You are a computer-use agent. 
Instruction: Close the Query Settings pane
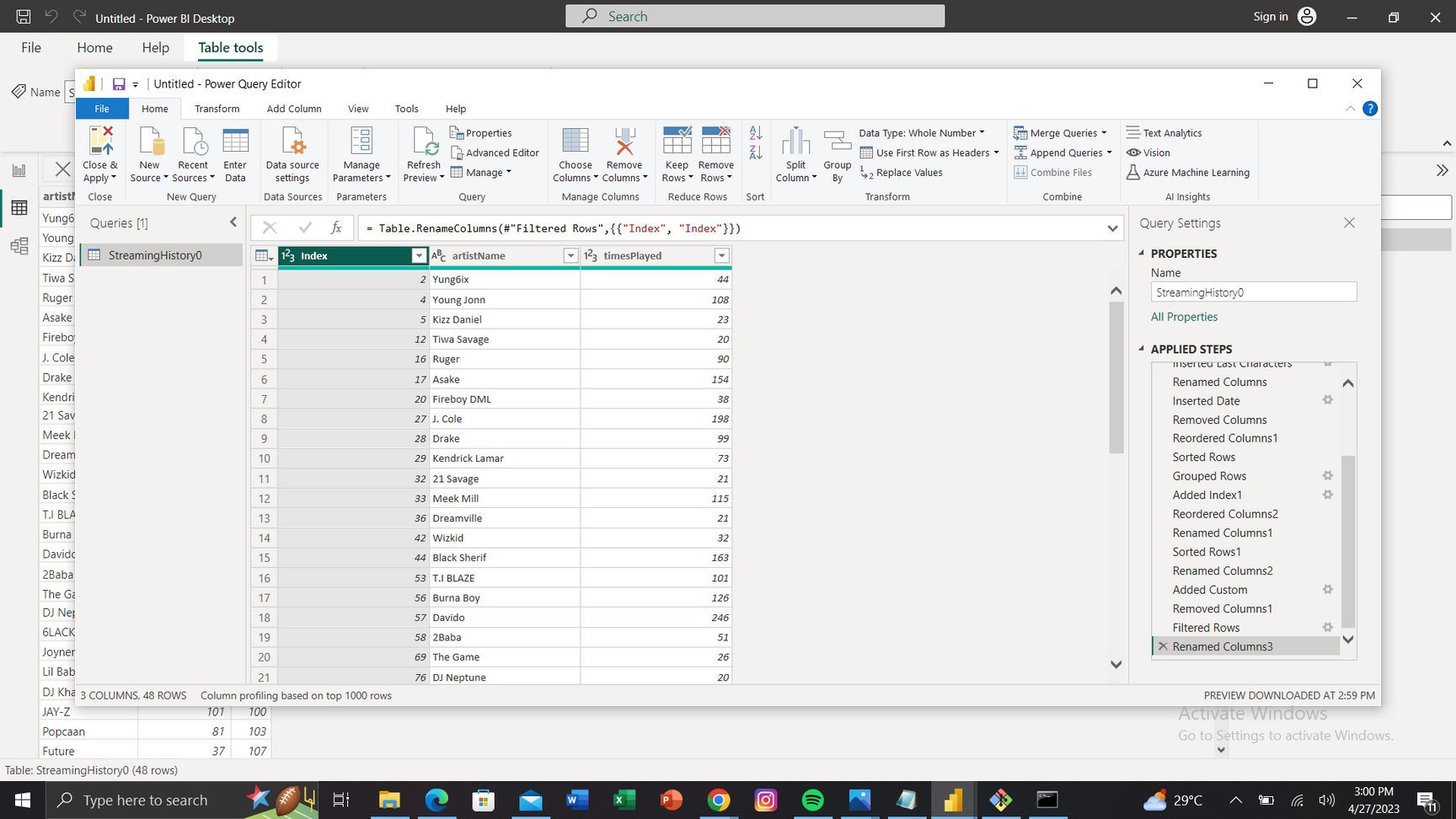coord(1349,222)
